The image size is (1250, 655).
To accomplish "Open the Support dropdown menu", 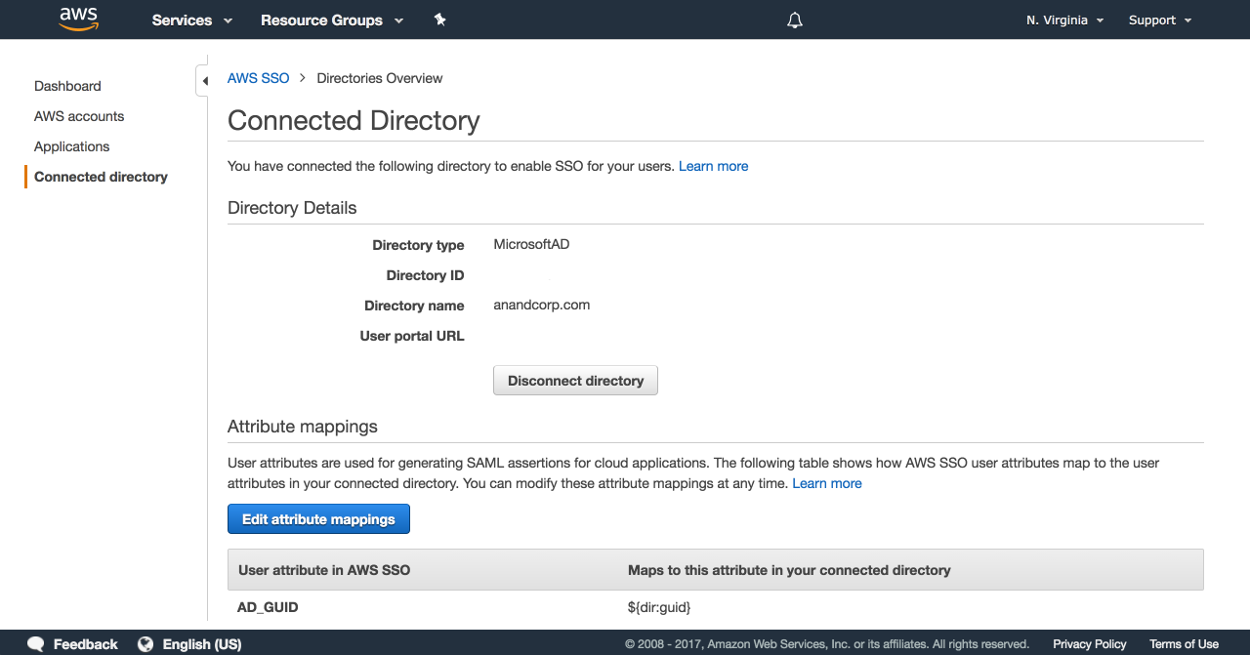I will [1160, 20].
